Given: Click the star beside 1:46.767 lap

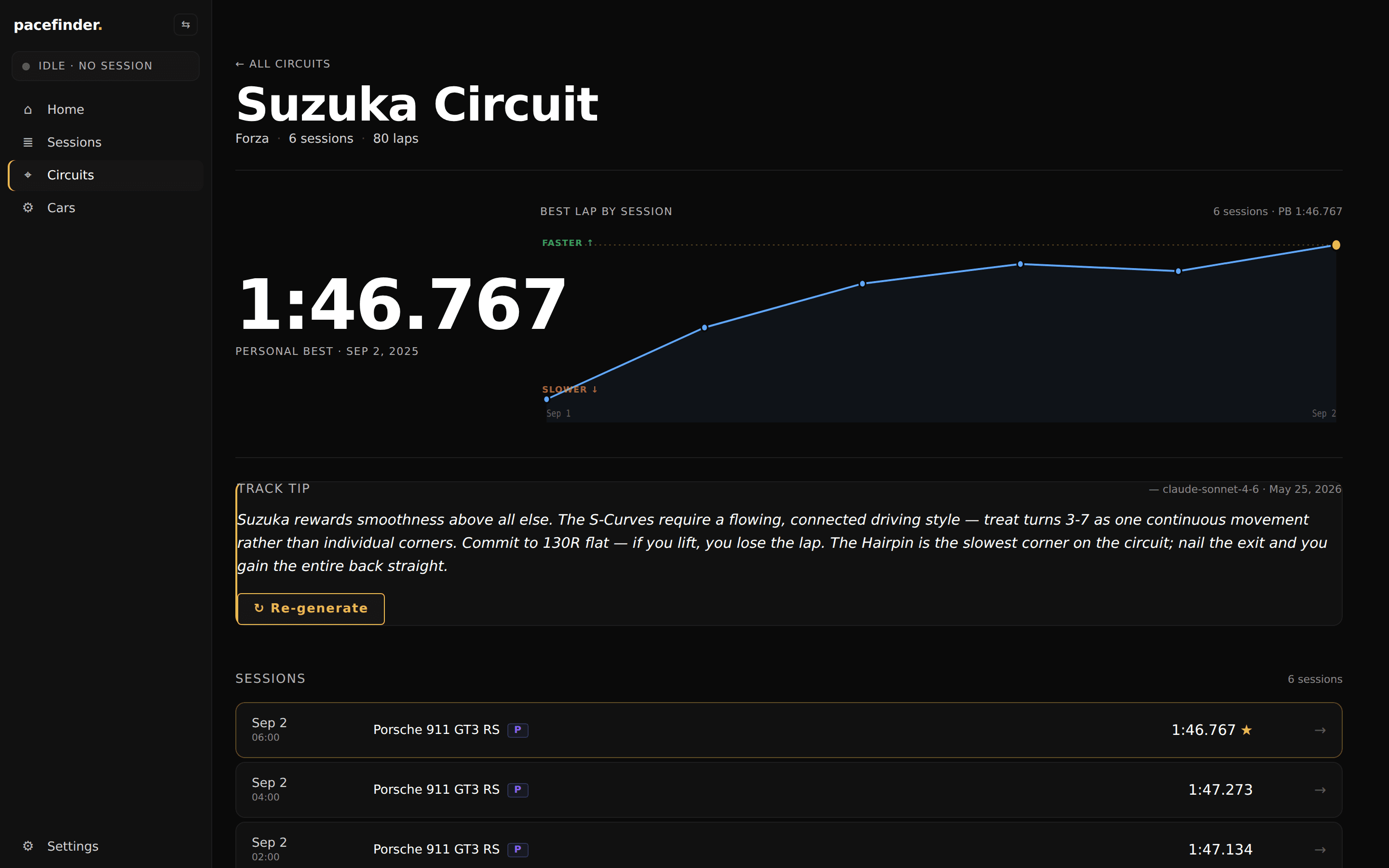Looking at the screenshot, I should [x=1246, y=730].
